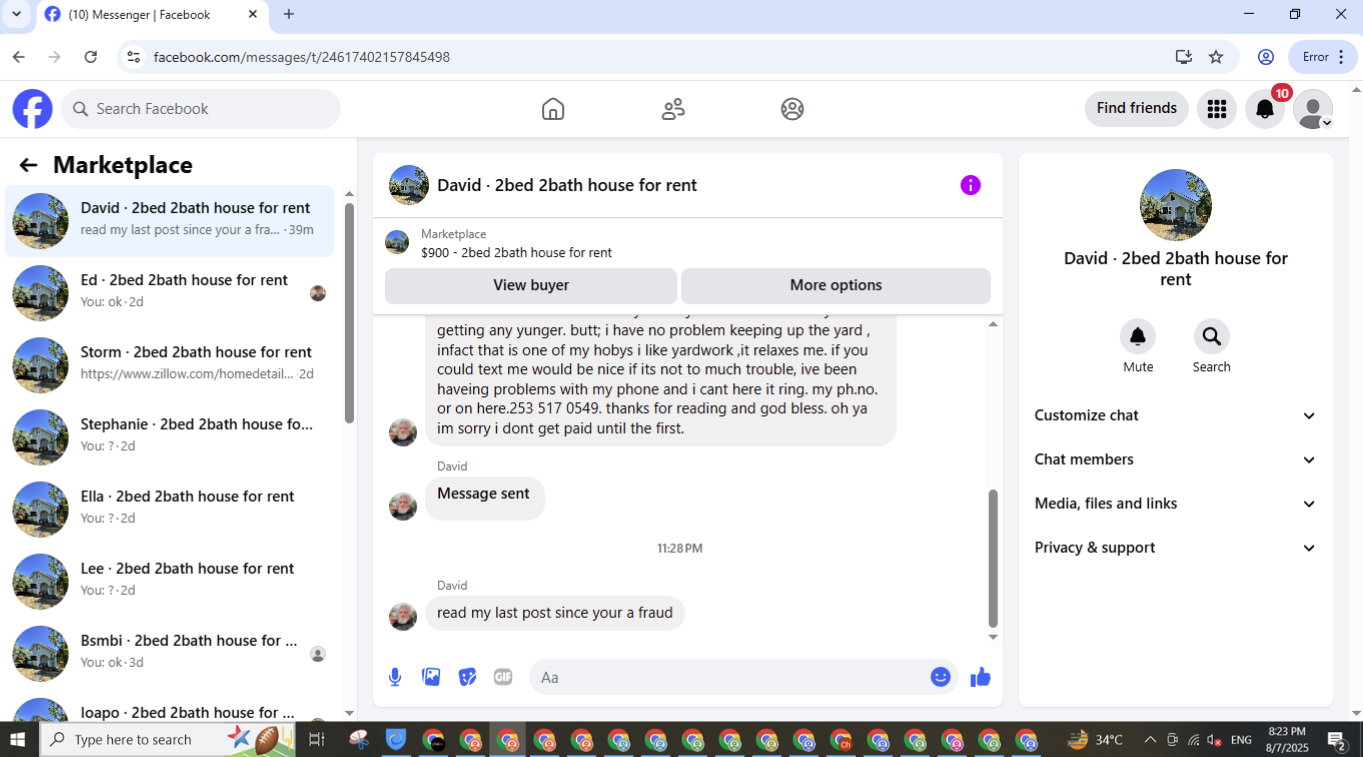Click the chat messages scrollbar thumb

(x=993, y=558)
